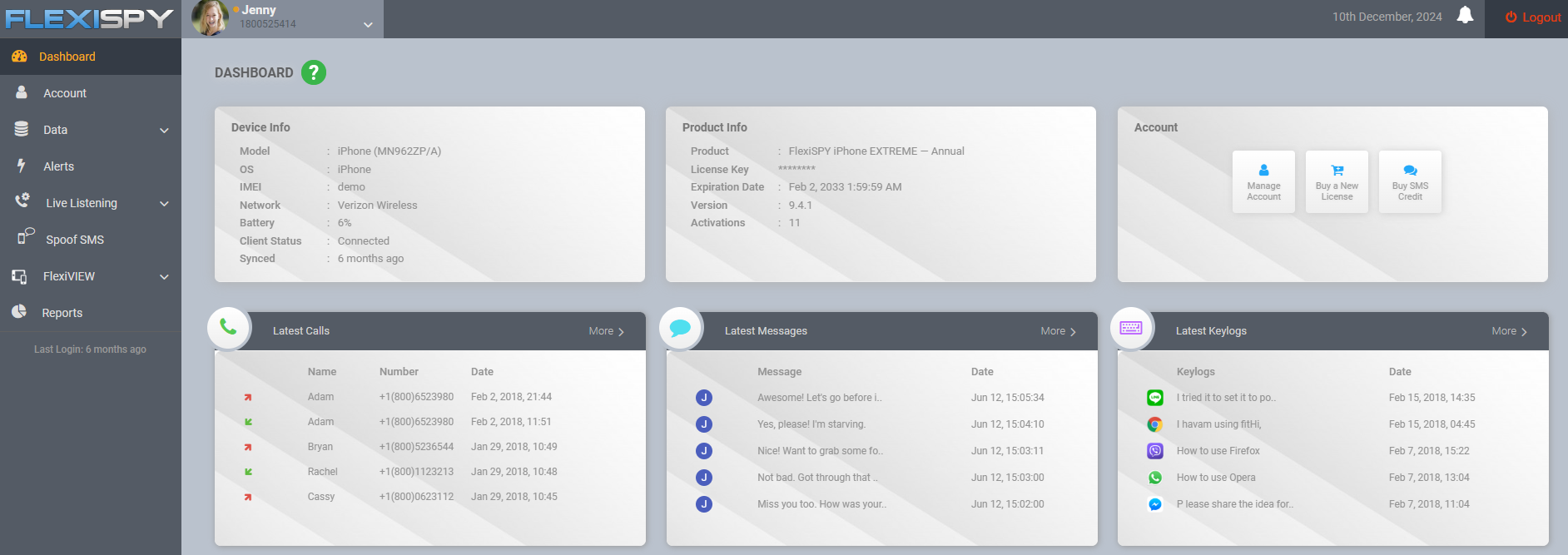The width and height of the screenshot is (1568, 555).
Task: Click the Chrome icon in the keylogs list
Action: [x=1154, y=424]
